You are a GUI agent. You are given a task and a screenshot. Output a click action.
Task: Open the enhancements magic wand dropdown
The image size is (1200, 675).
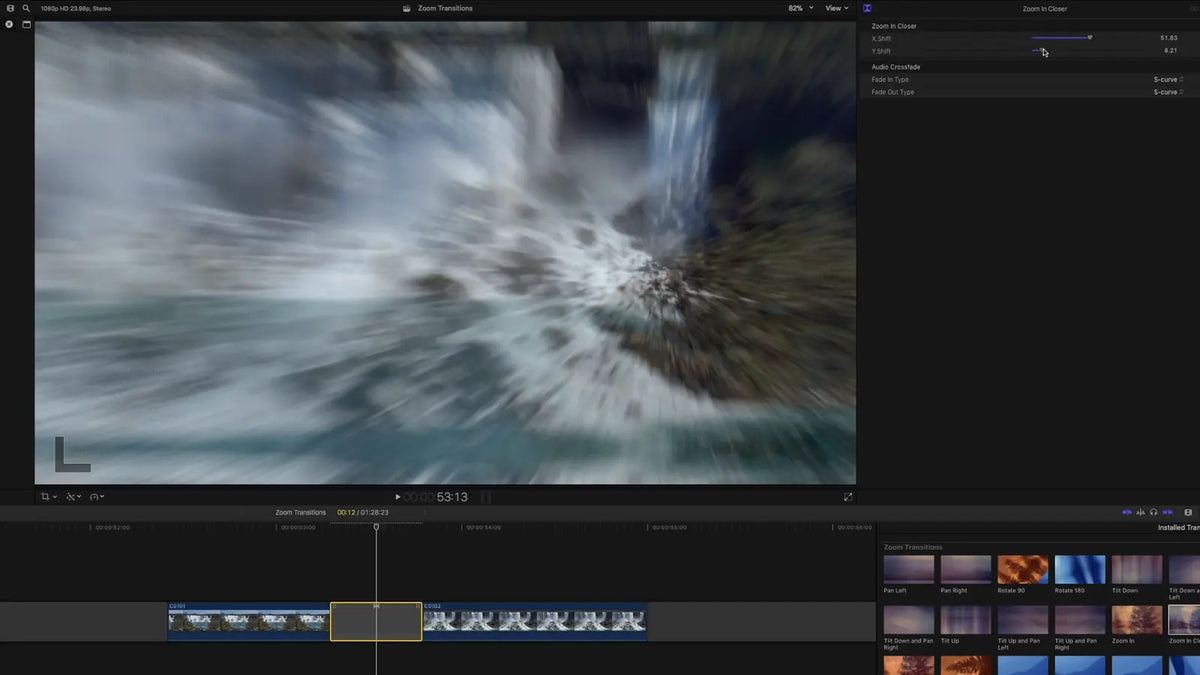click(75, 496)
